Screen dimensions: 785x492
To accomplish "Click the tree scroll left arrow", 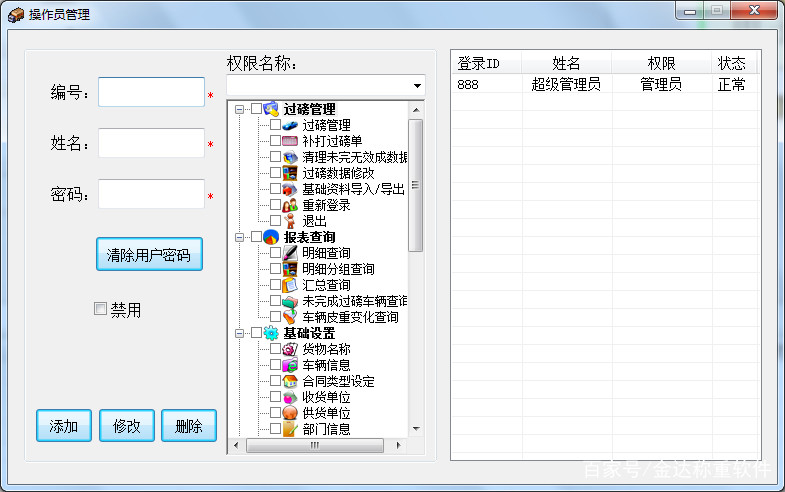I will (x=236, y=445).
